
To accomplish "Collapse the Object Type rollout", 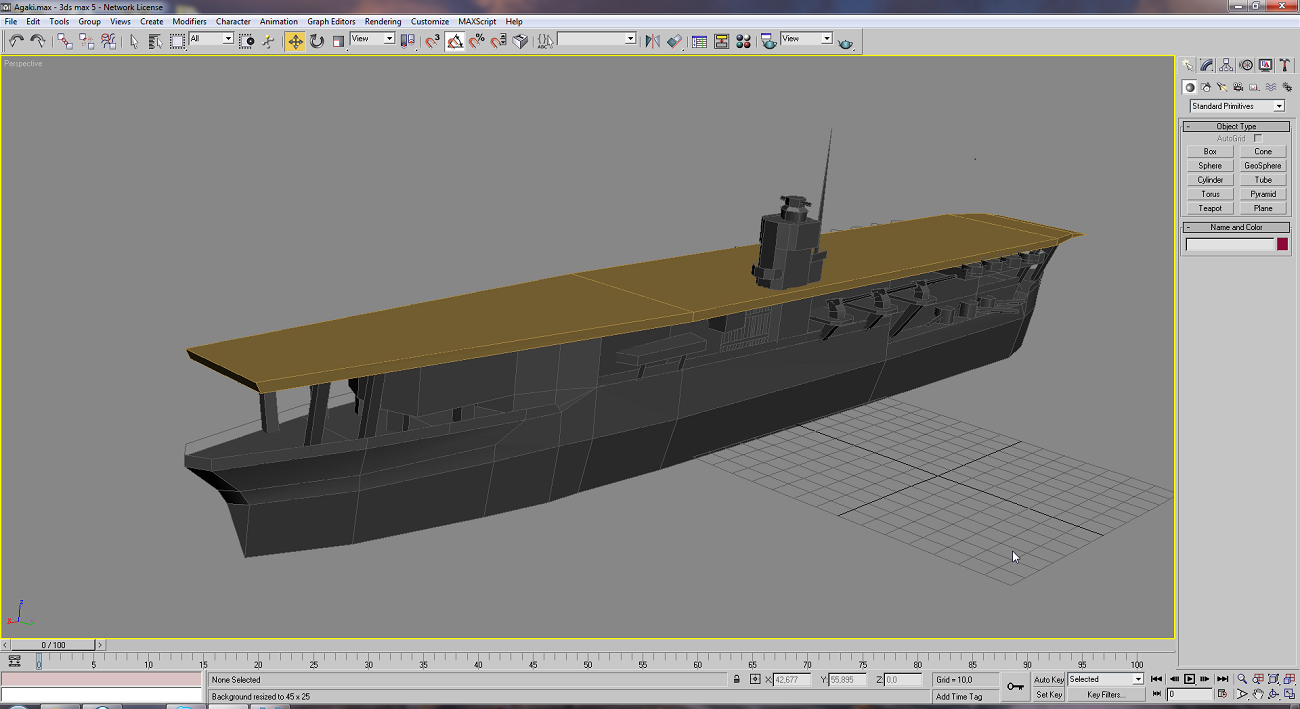I will [x=1236, y=126].
